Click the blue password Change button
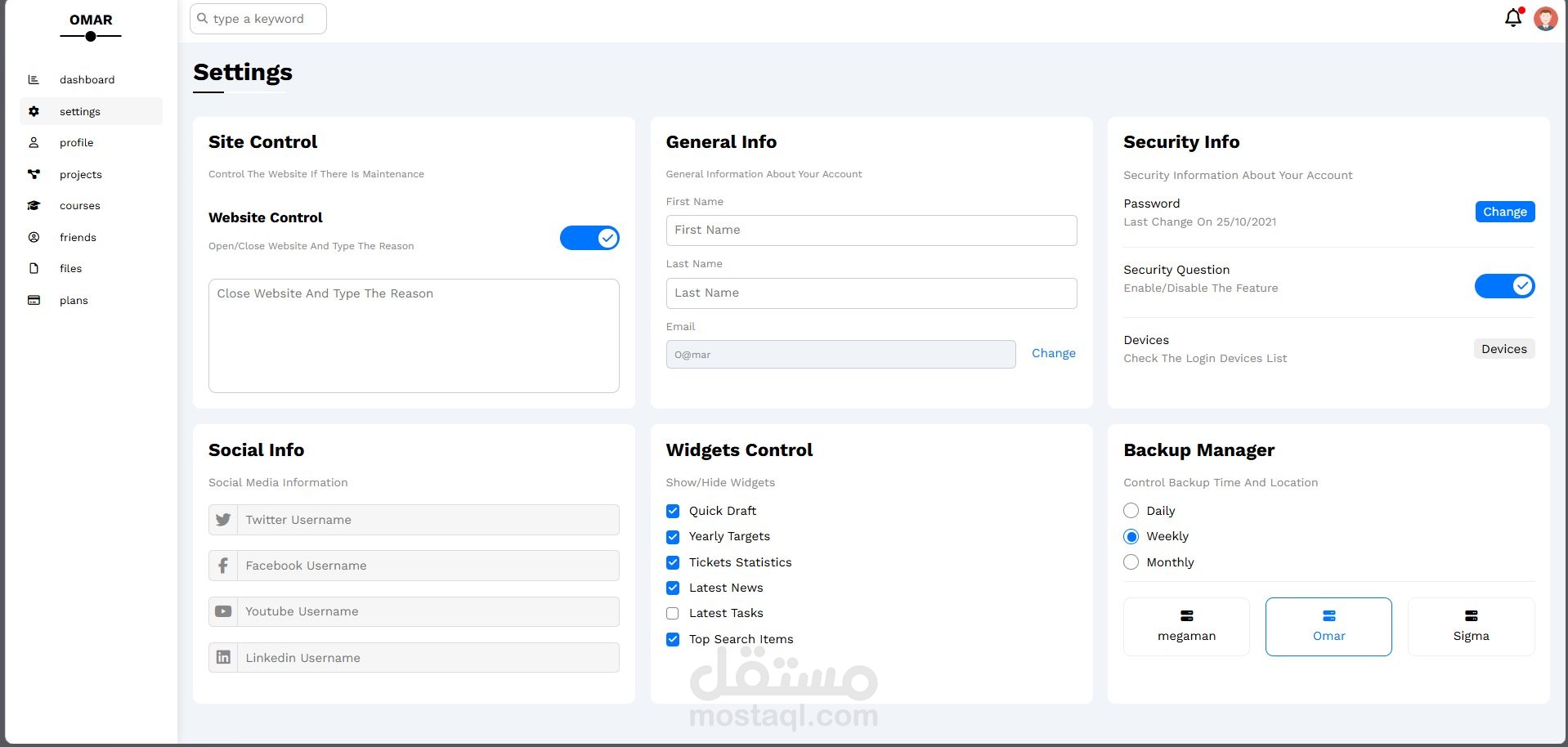The height and width of the screenshot is (747, 1568). [1505, 212]
